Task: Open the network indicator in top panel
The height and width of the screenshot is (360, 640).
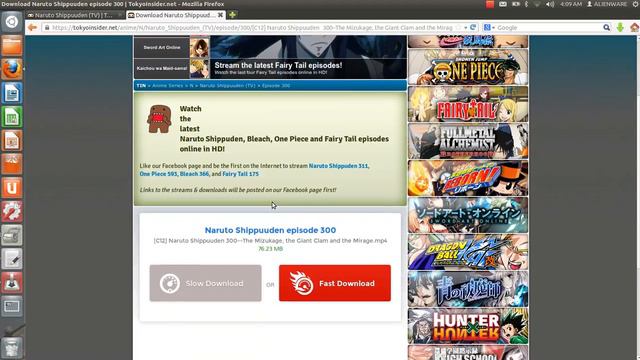Action: [538, 4]
